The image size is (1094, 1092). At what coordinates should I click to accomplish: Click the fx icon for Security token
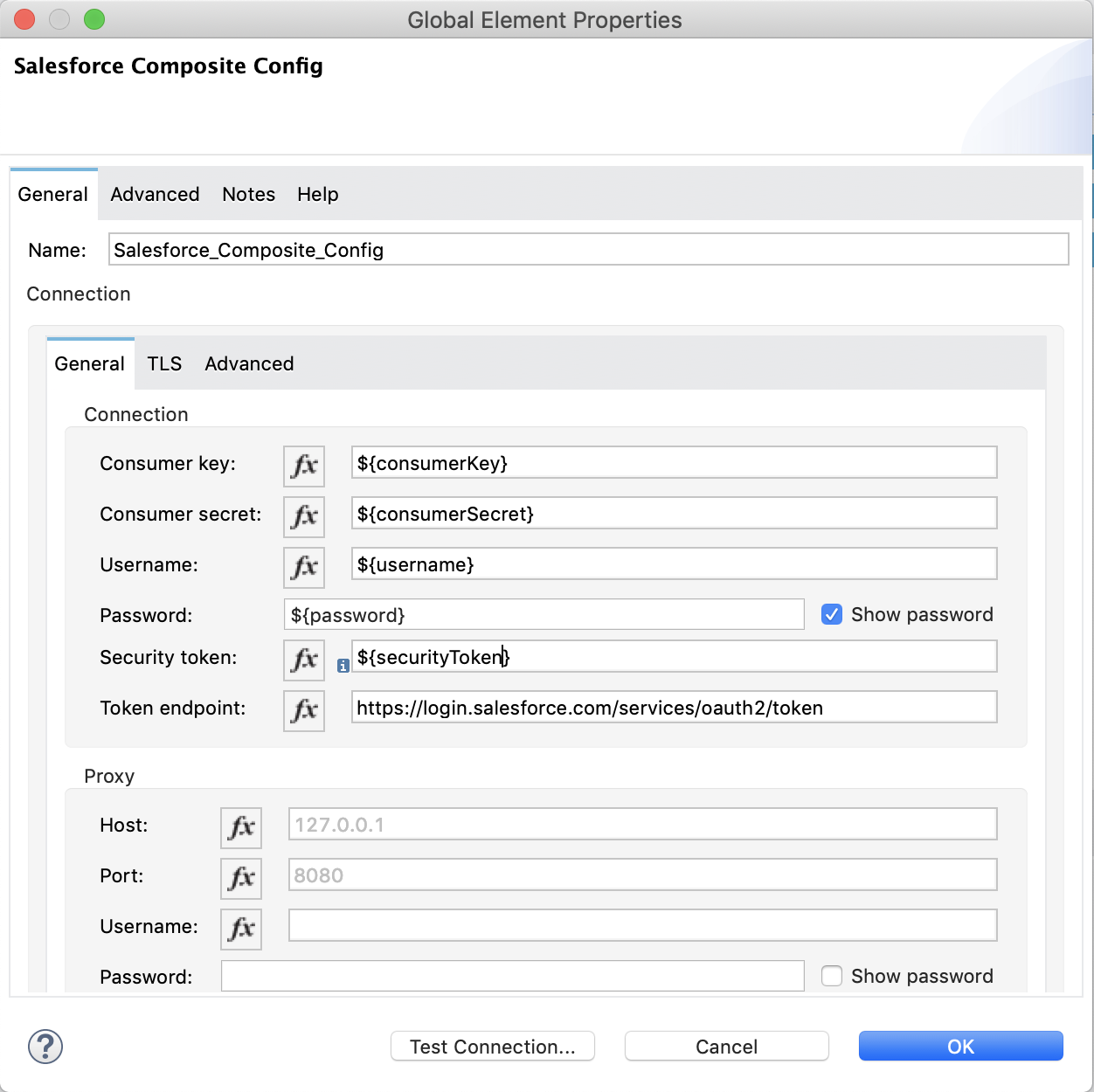(x=303, y=660)
